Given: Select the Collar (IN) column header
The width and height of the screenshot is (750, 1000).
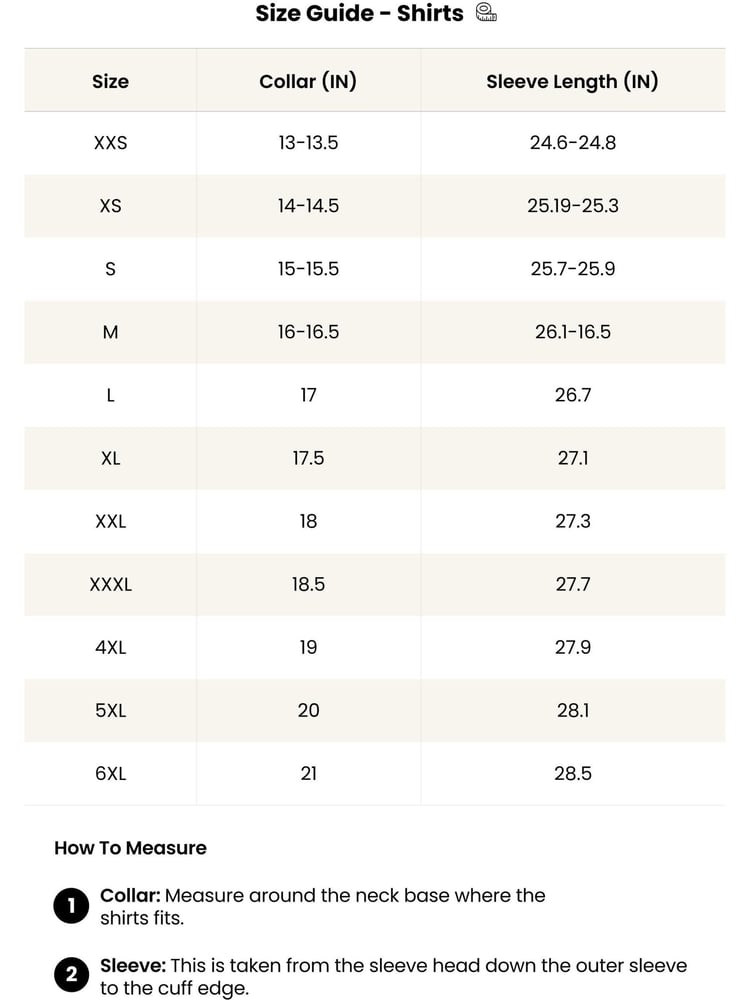Looking at the screenshot, I should pos(308,82).
